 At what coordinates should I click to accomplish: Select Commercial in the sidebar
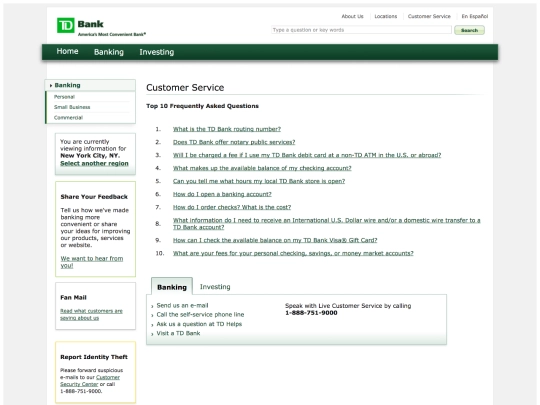[x=68, y=117]
